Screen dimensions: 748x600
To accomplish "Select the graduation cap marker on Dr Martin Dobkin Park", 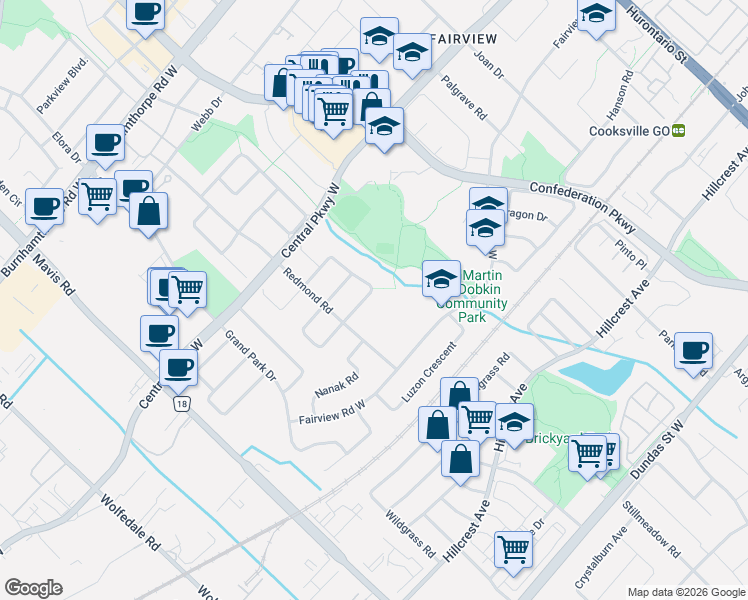I will 441,281.
